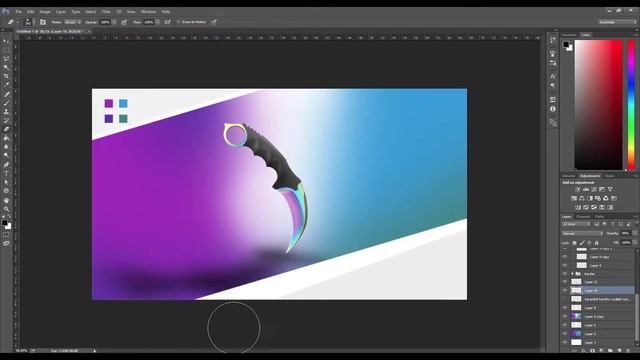Select the Eraser tool in toolbox
640x360 pixels.
(x=6, y=129)
